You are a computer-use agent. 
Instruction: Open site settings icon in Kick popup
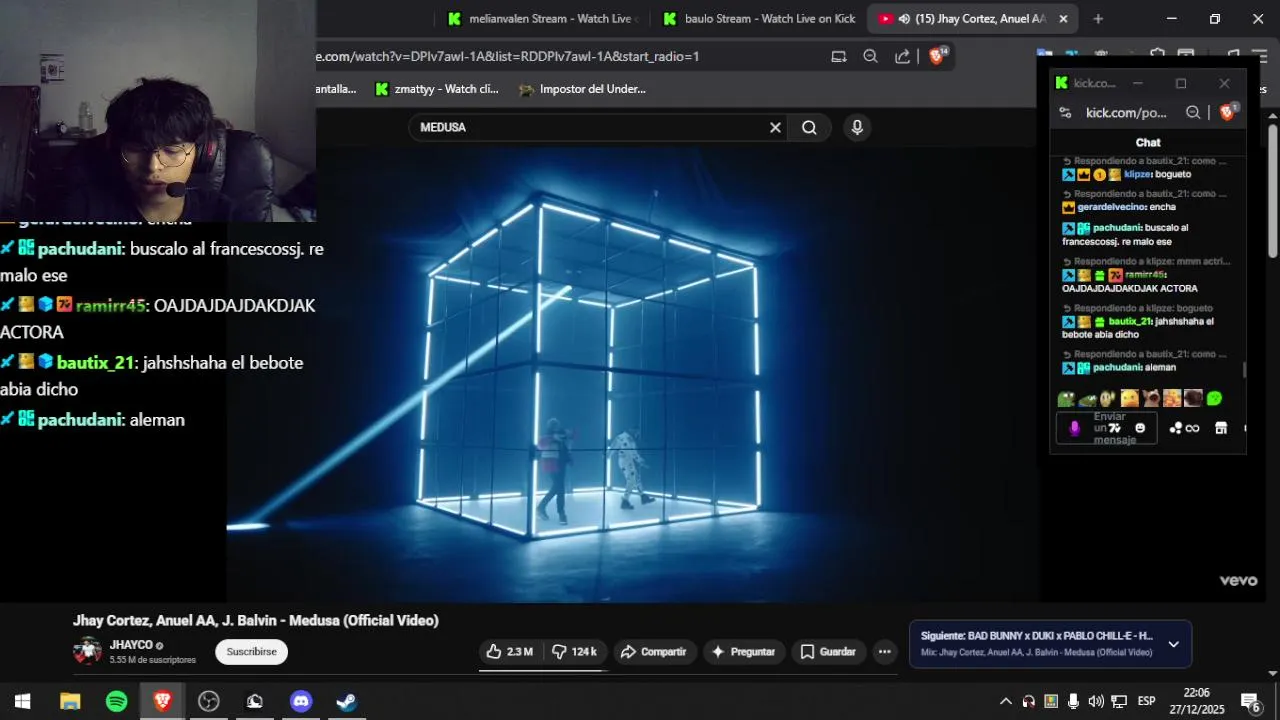1066,113
